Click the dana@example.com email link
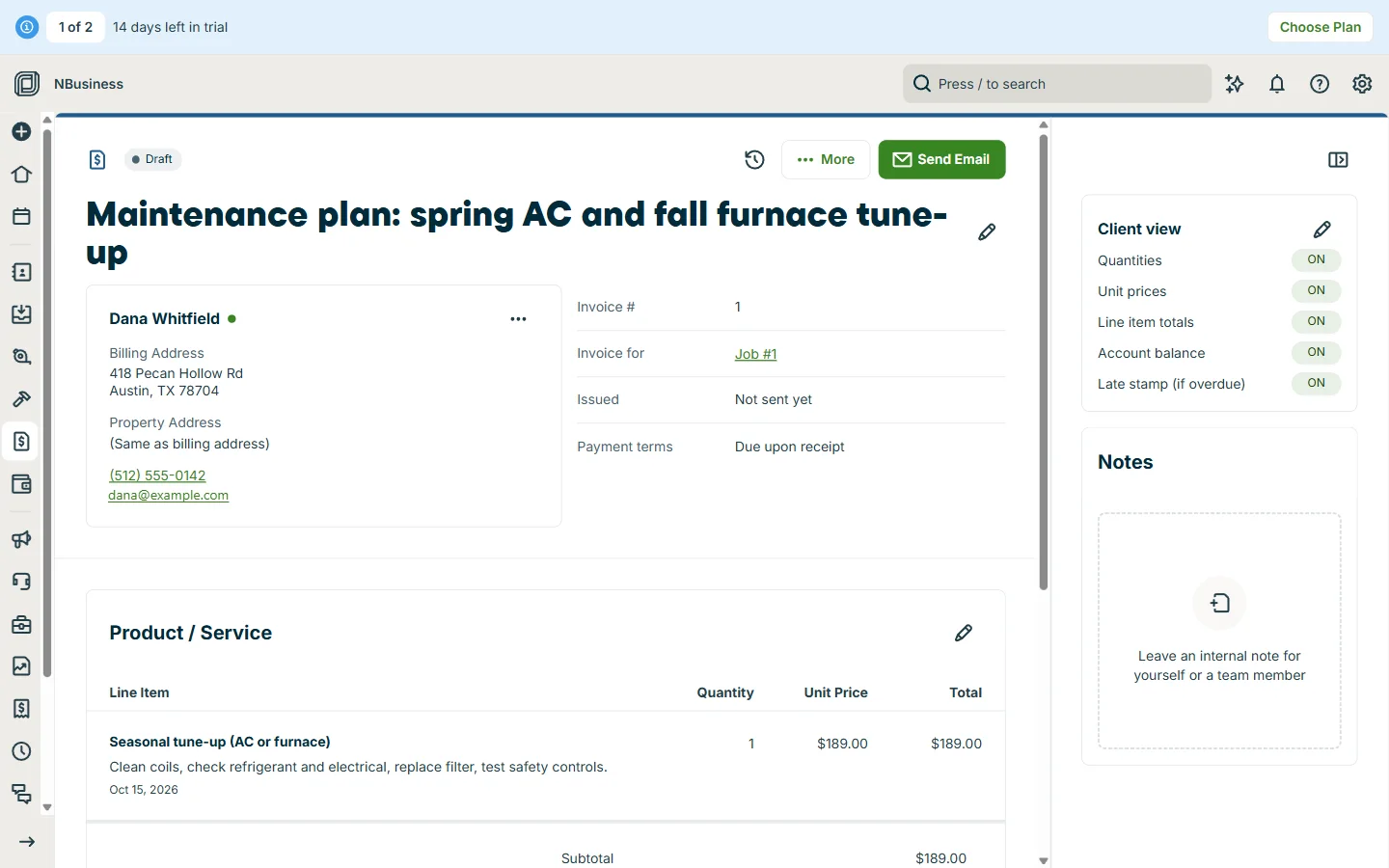The width and height of the screenshot is (1389, 868). 169,495
